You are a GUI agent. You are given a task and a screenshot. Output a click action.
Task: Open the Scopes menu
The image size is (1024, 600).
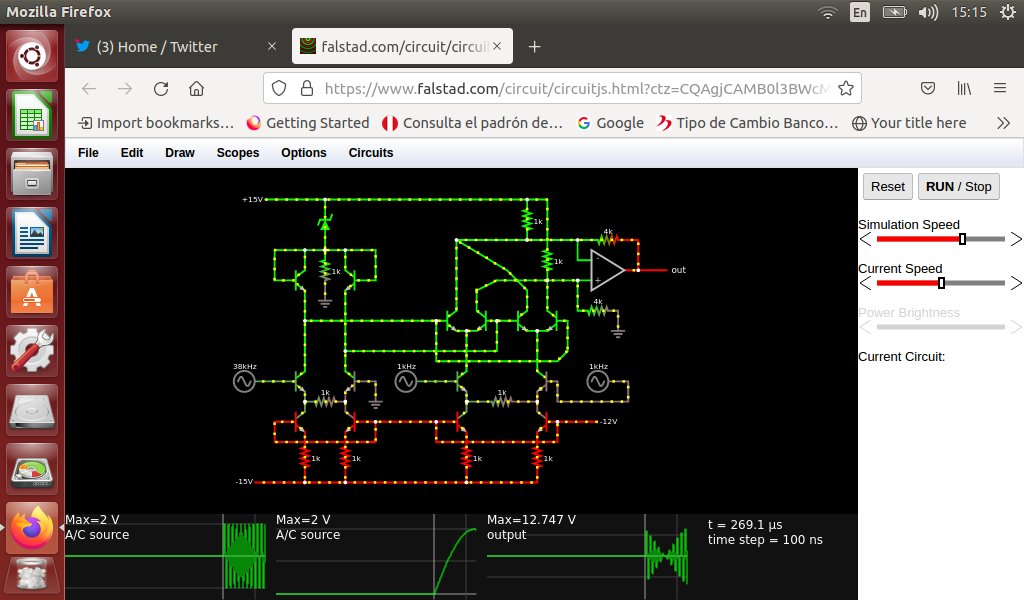pos(238,153)
